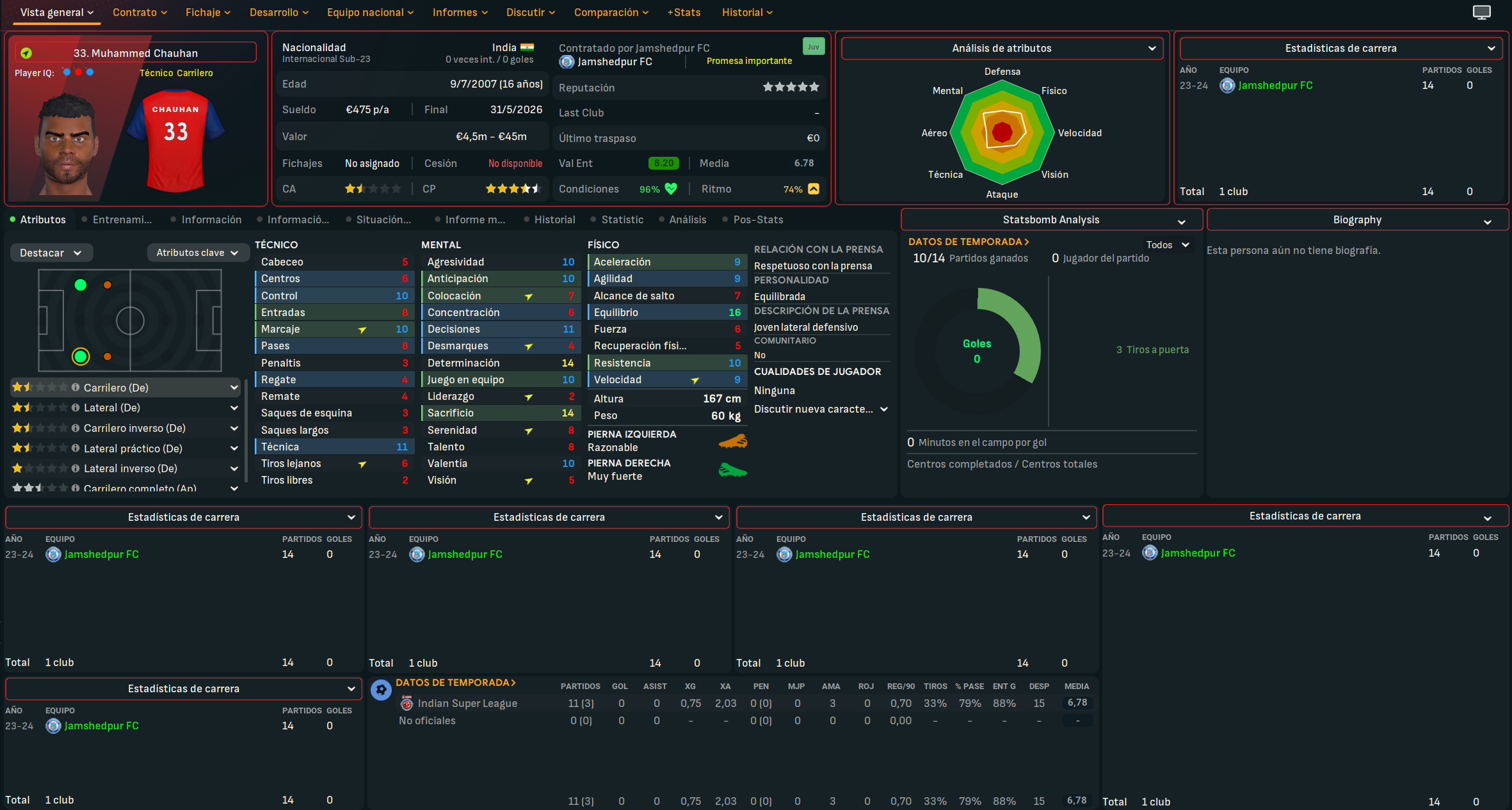Image resolution: width=1512 pixels, height=810 pixels.
Task: Expand Discutir nueva caracte... dropdown
Action: [821, 409]
